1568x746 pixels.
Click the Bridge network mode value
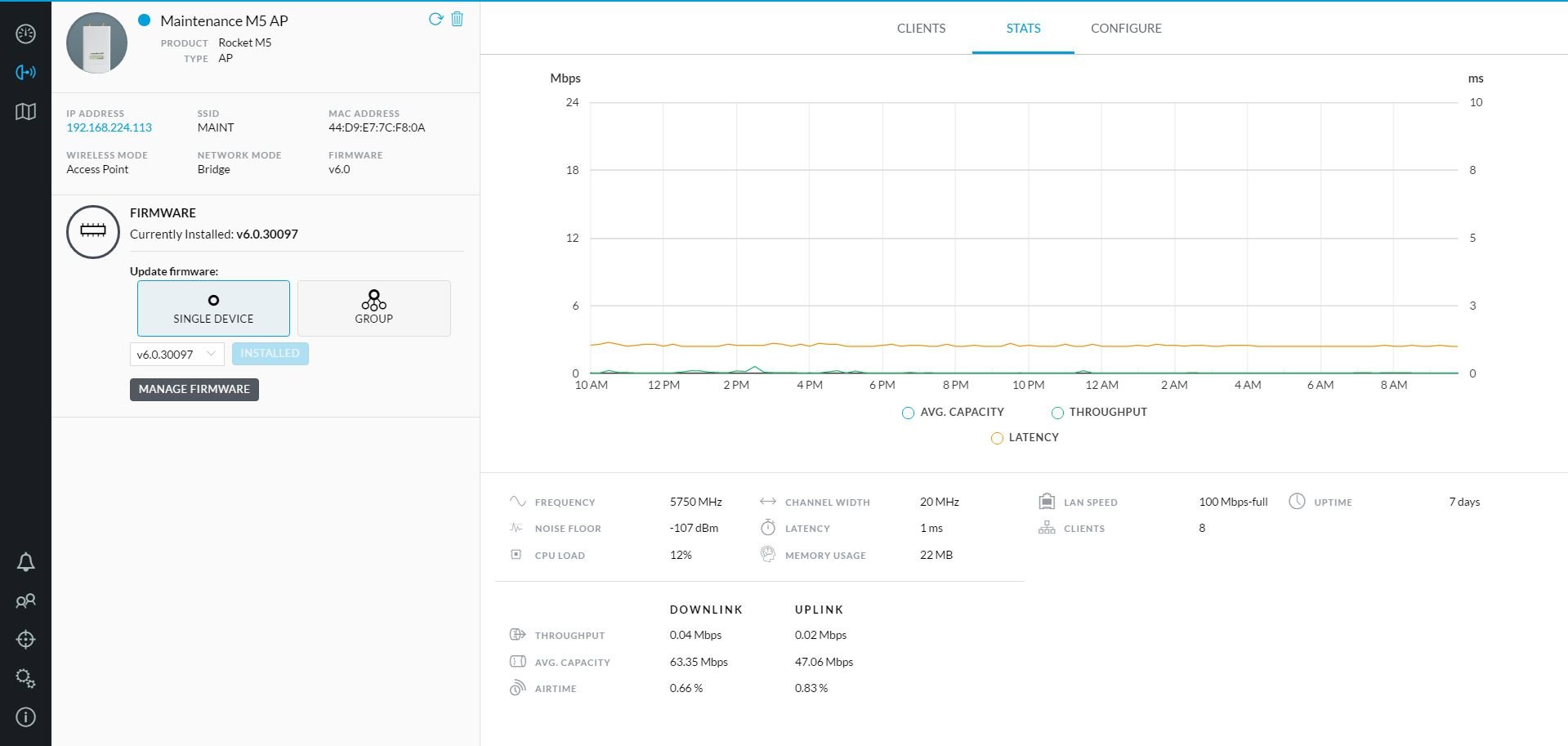point(213,169)
